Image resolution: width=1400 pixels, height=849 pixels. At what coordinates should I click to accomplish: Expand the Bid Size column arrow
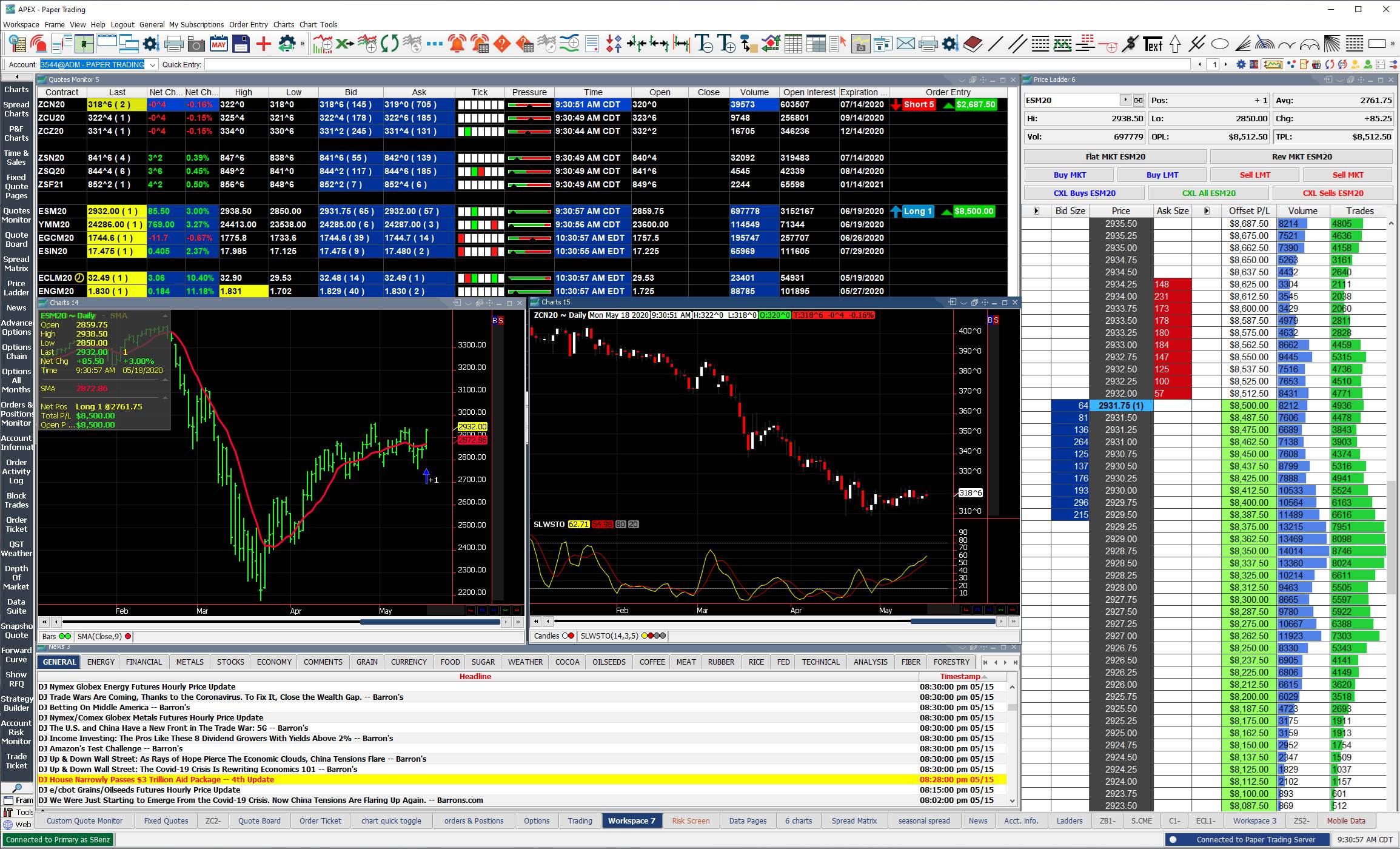(1036, 211)
